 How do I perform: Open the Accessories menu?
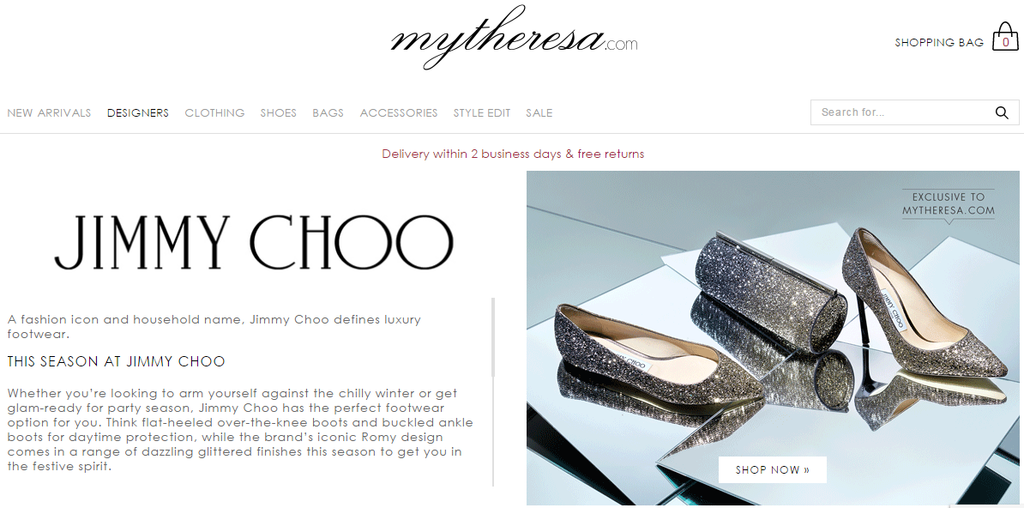coord(398,113)
